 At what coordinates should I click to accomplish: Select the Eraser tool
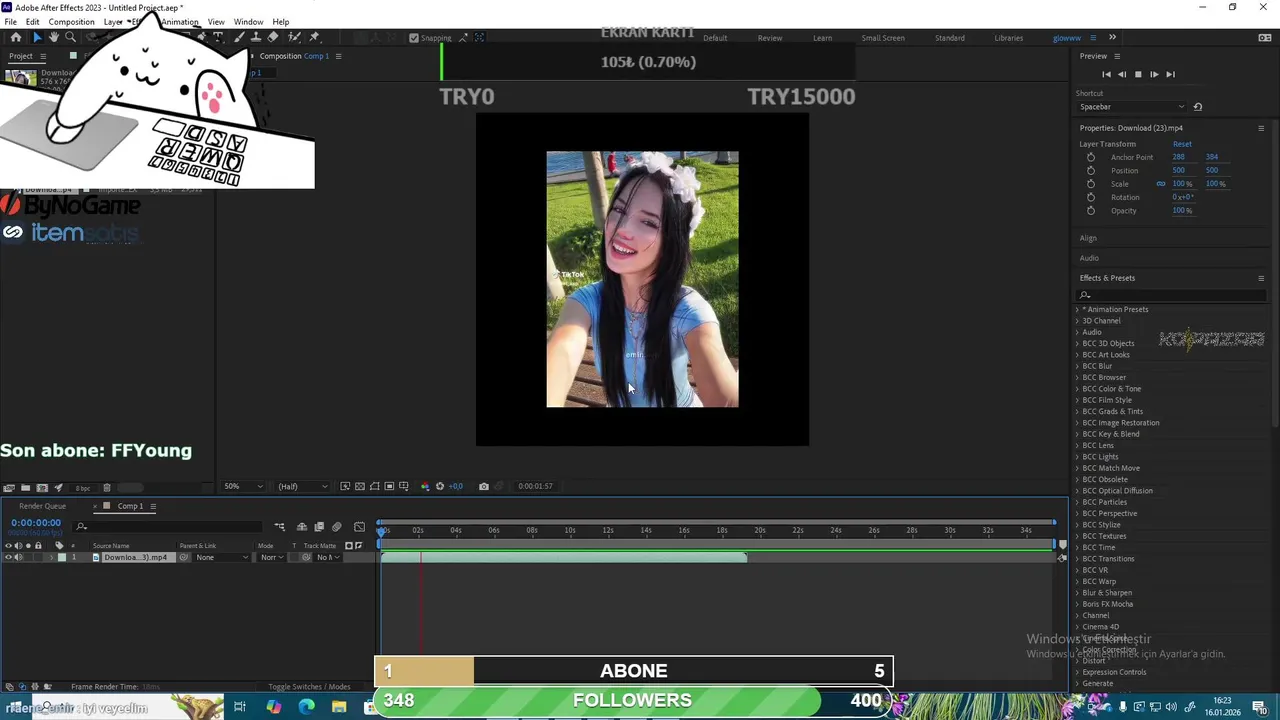point(273,37)
